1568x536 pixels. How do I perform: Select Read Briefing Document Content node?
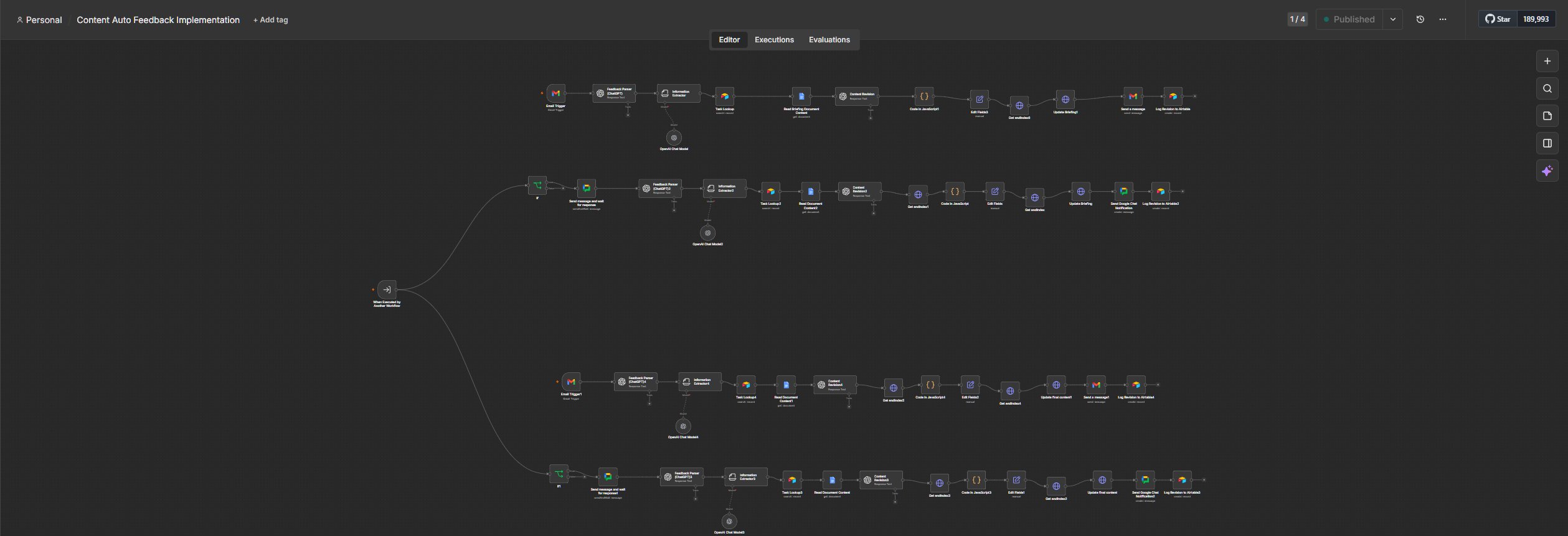tap(801, 96)
